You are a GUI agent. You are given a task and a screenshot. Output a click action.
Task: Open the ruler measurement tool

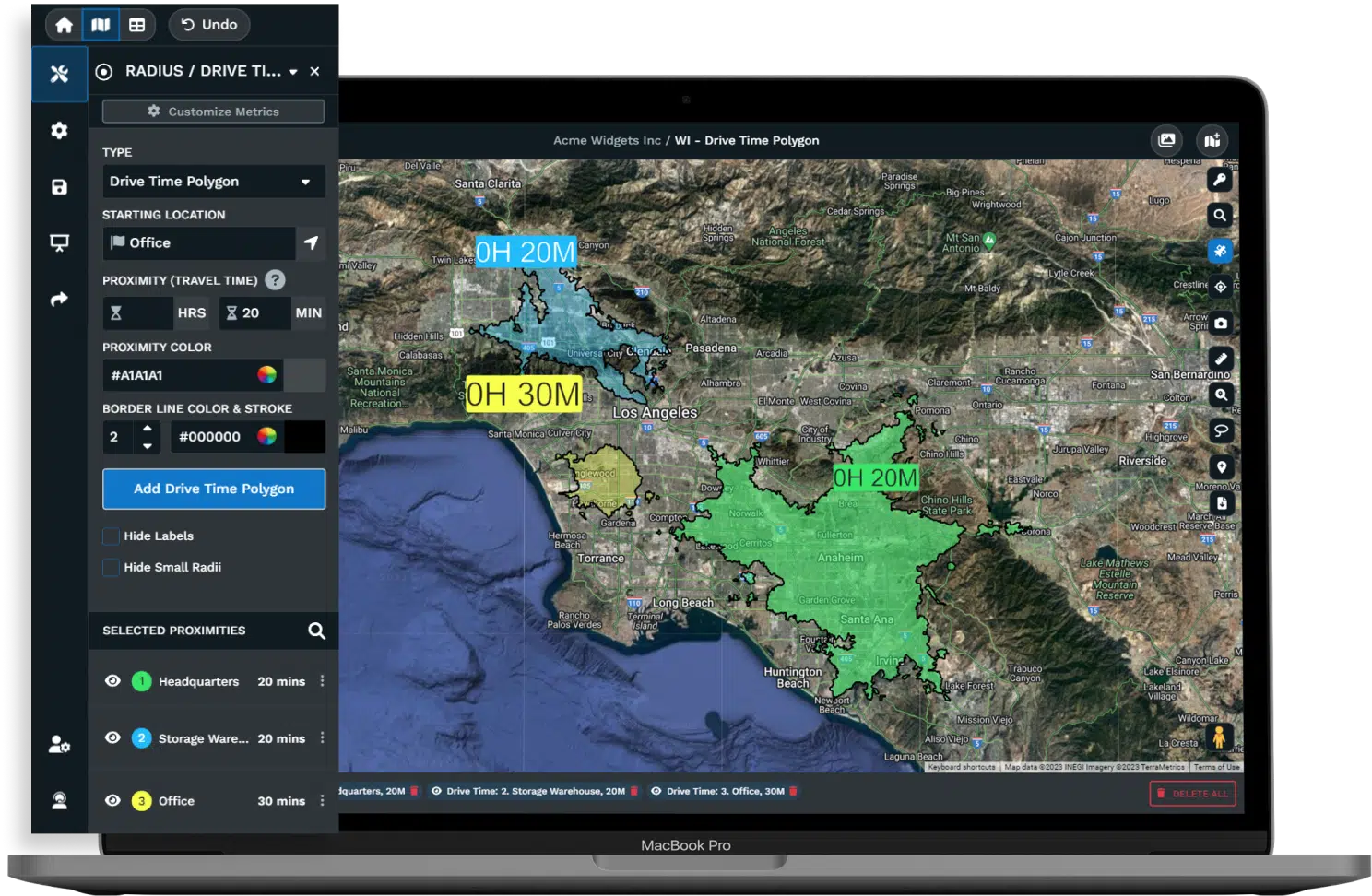click(1221, 359)
